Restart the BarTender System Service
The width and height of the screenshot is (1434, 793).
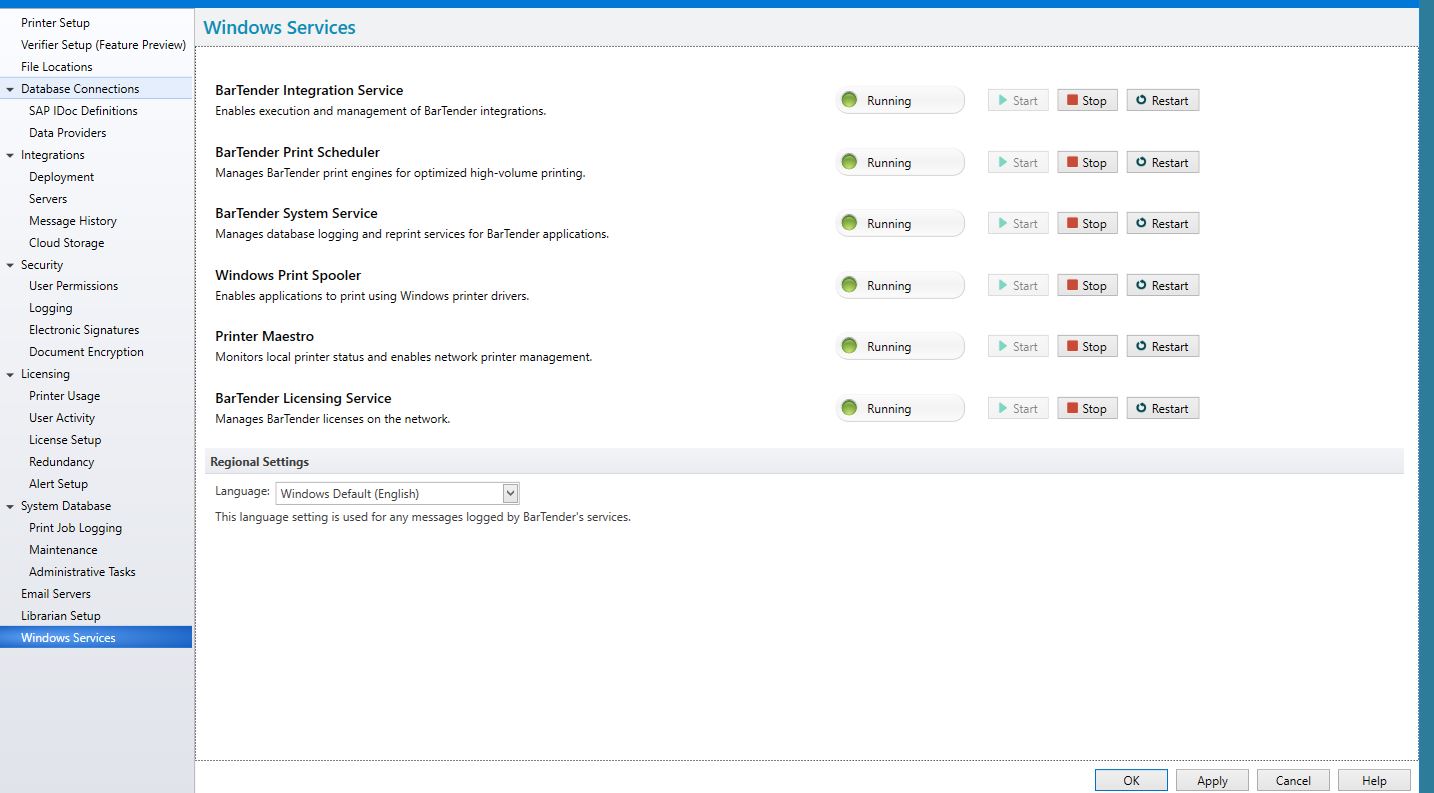click(x=1162, y=223)
